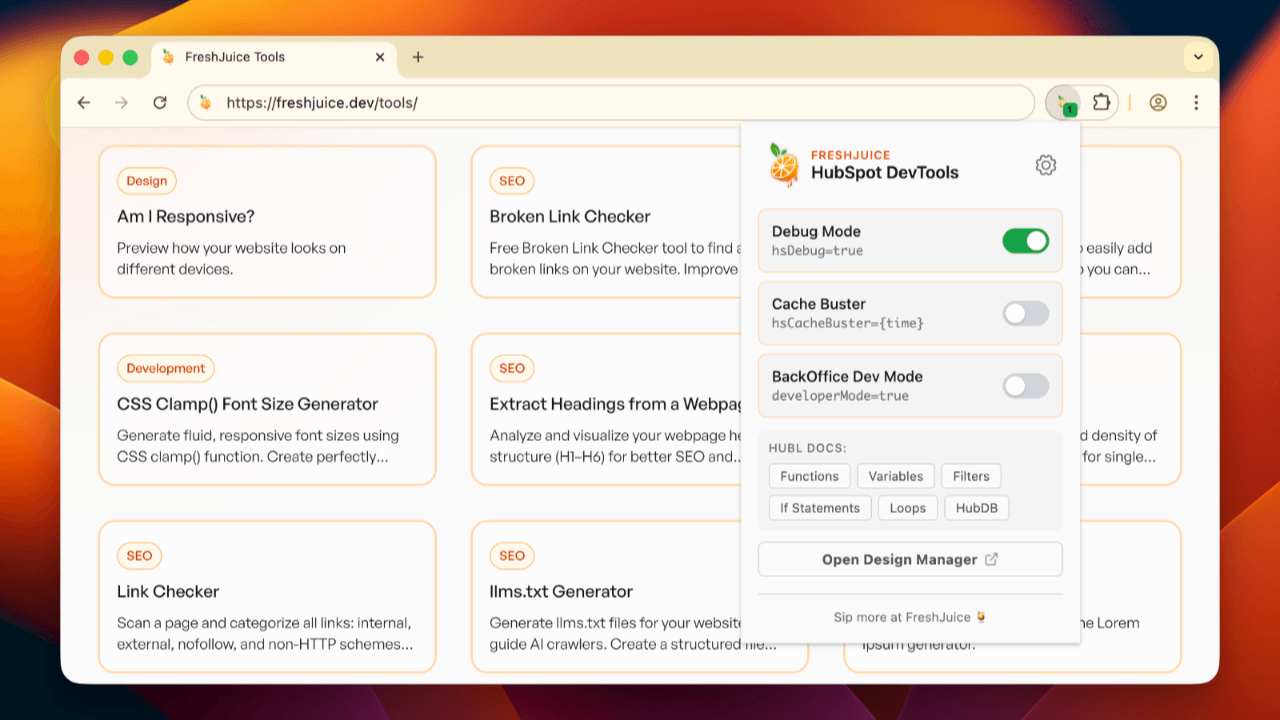Screen dimensions: 1280x720
Task: Open the browser three-dot menu
Action: tap(1196, 102)
